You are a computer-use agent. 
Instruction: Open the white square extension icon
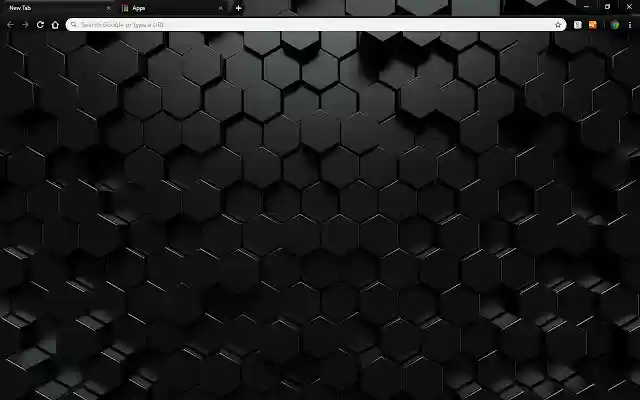578,25
